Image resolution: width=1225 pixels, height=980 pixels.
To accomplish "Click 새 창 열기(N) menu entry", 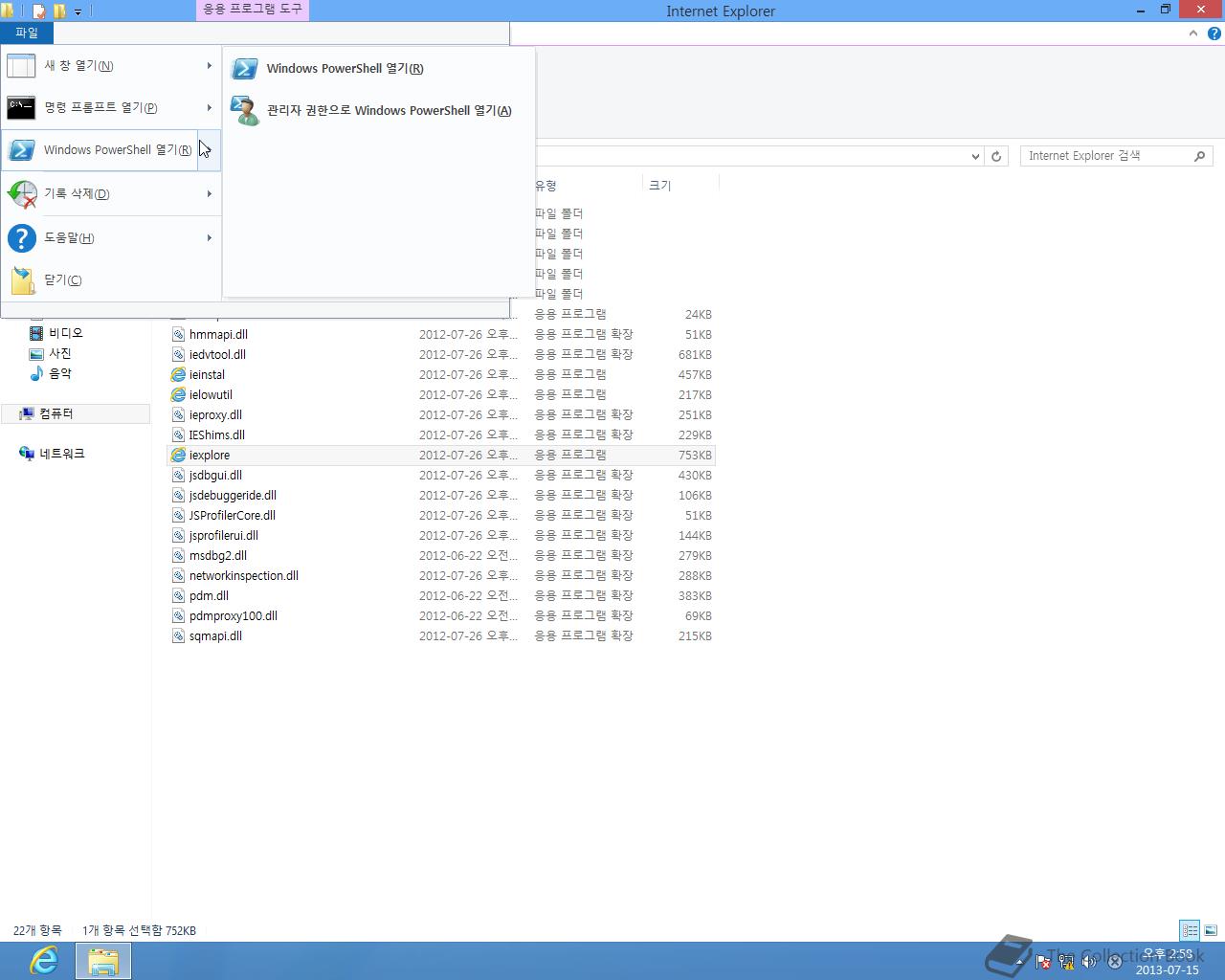I will 111,66.
